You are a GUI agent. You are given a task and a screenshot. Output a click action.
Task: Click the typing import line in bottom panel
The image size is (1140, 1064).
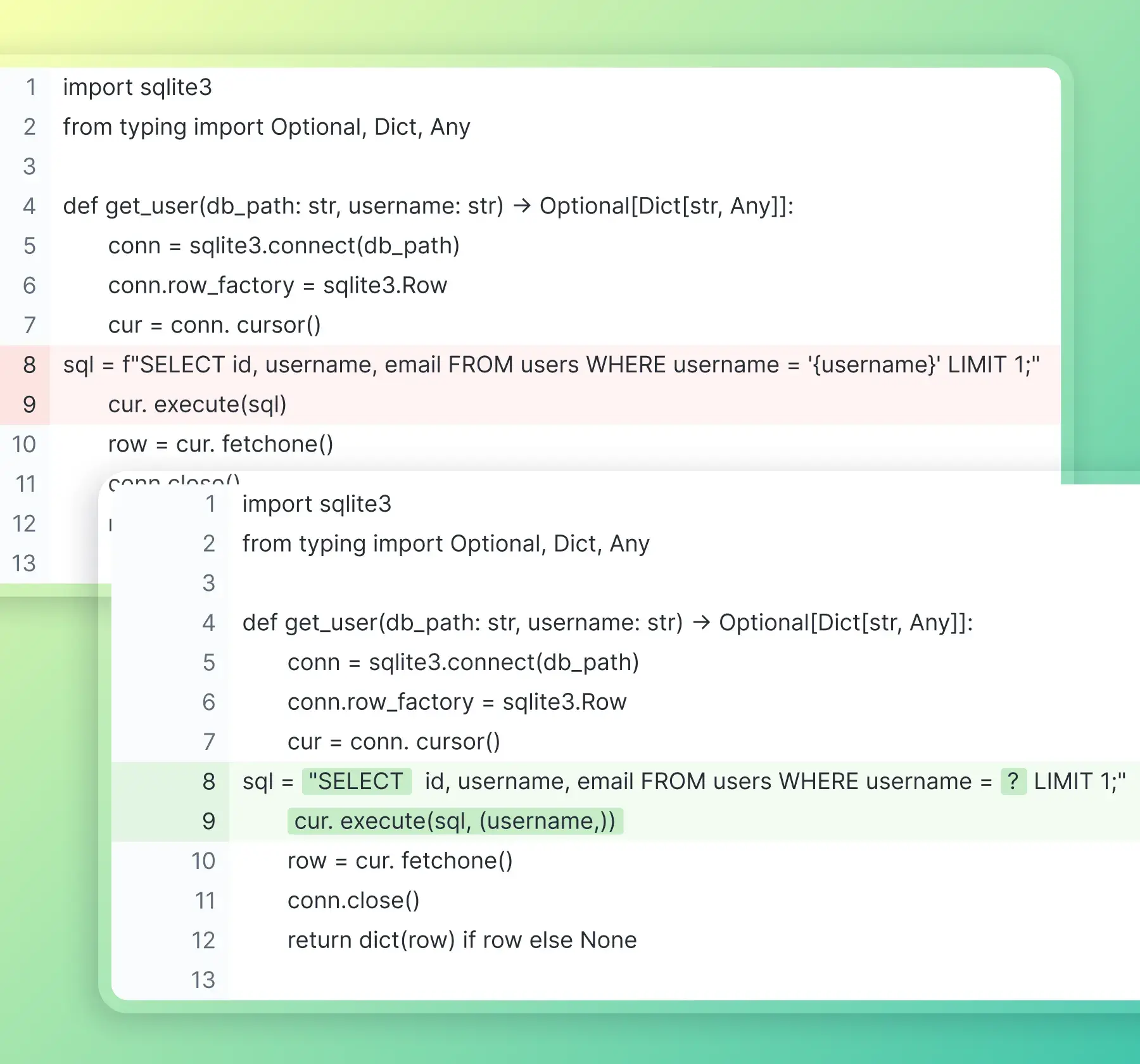click(x=445, y=543)
